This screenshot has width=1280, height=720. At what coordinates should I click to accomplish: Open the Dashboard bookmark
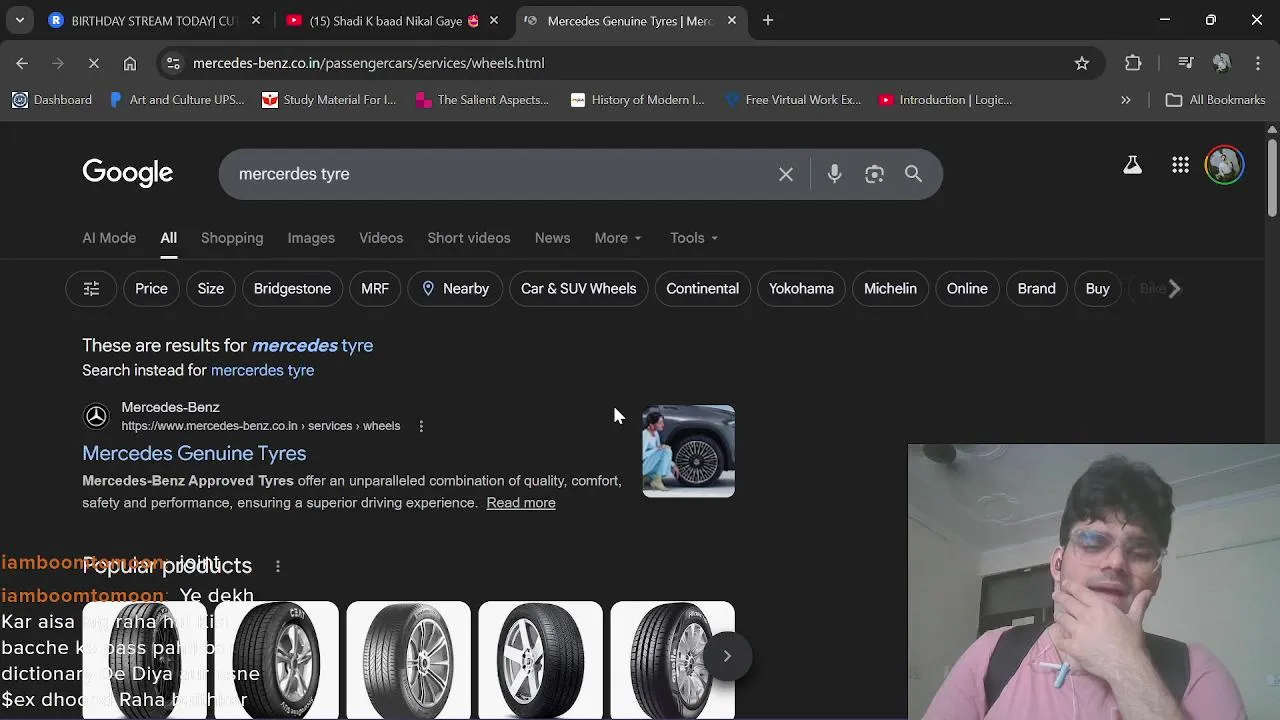coord(52,100)
